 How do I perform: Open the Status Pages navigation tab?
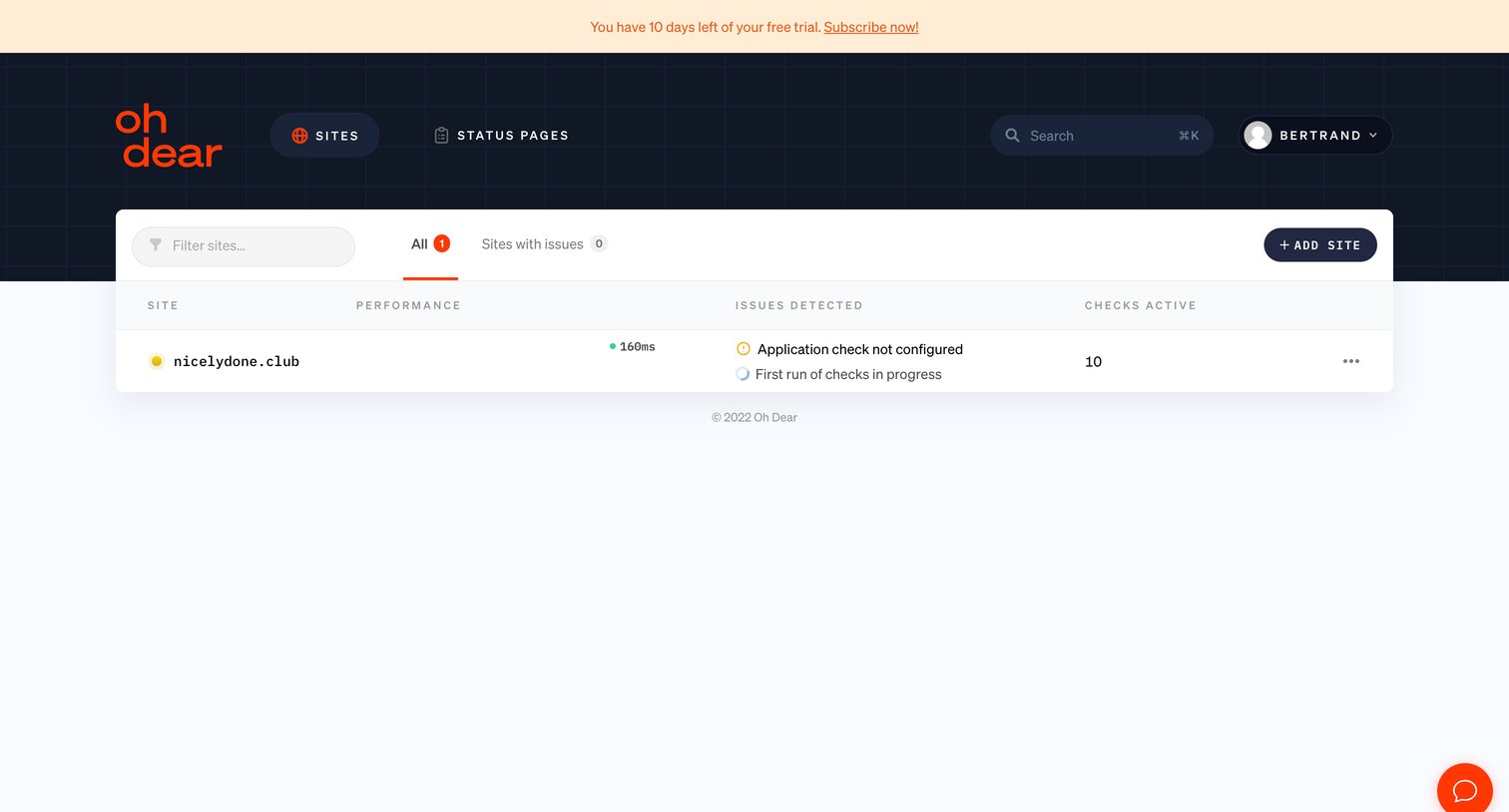coord(501,136)
